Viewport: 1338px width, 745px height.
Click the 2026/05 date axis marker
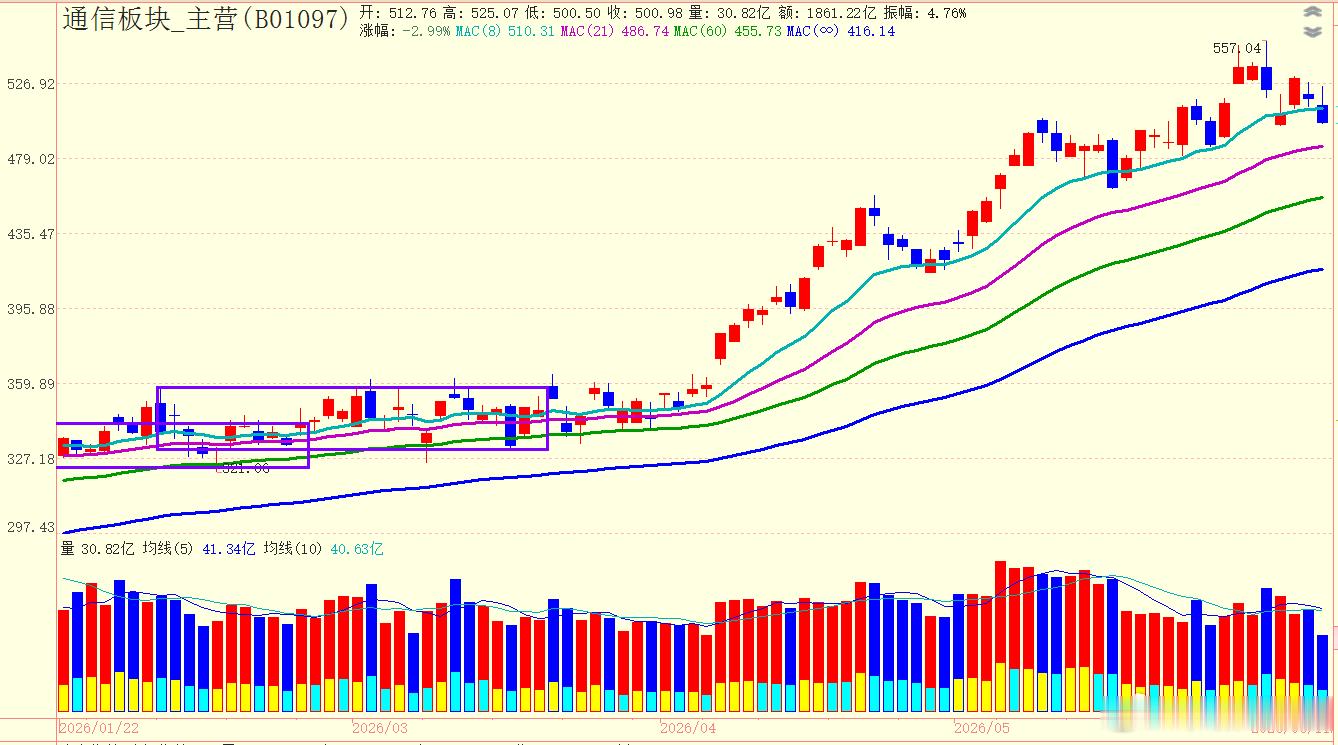983,727
